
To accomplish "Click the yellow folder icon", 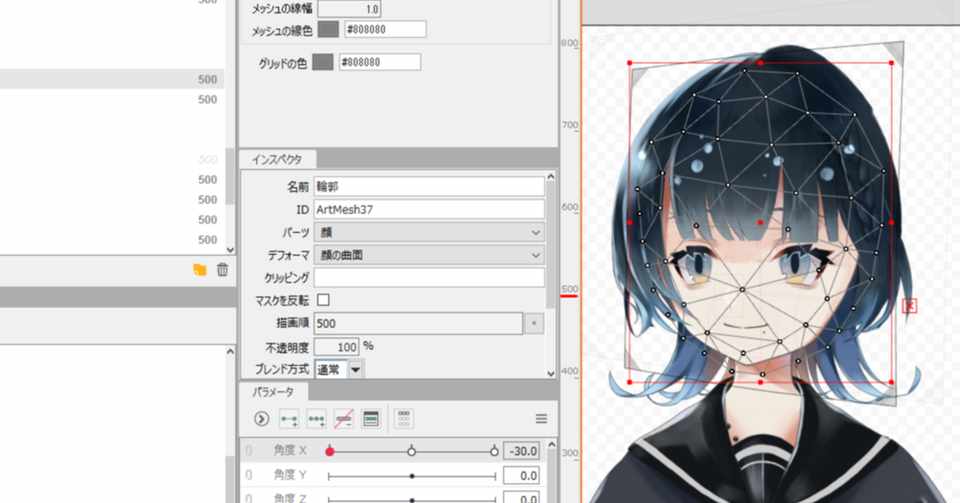I will pyautogui.click(x=200, y=269).
